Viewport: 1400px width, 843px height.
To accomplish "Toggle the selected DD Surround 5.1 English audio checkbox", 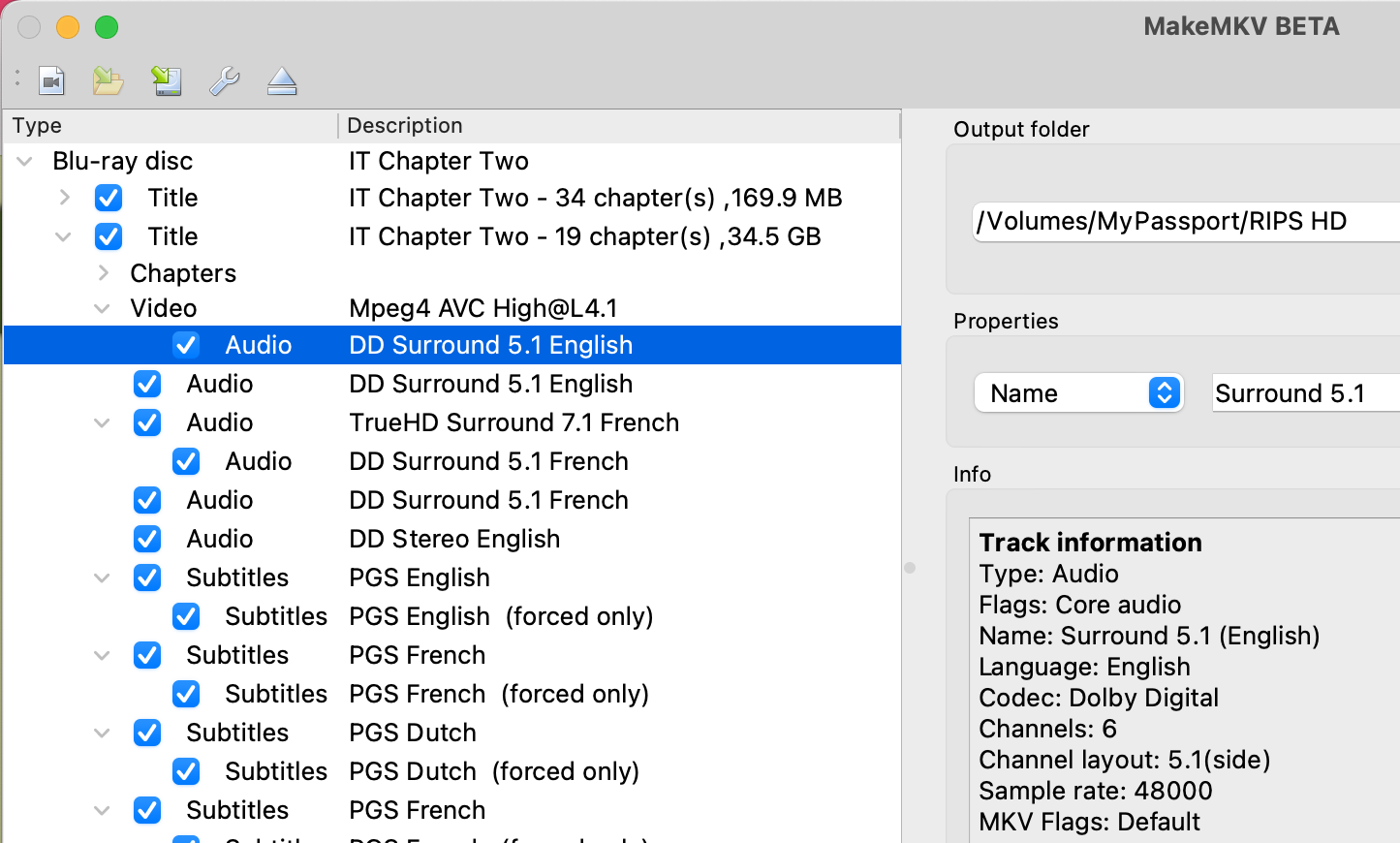I will [186, 345].
